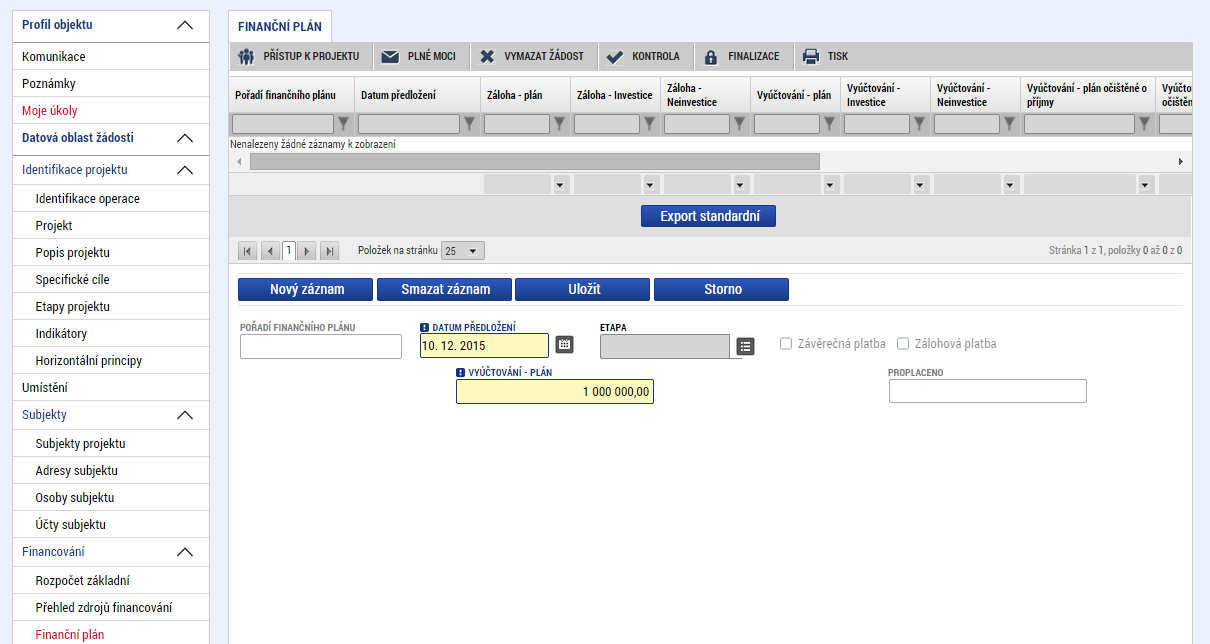Viewport: 1210px width, 644px height.
Task: Click Smazat záznam button
Action: click(445, 289)
